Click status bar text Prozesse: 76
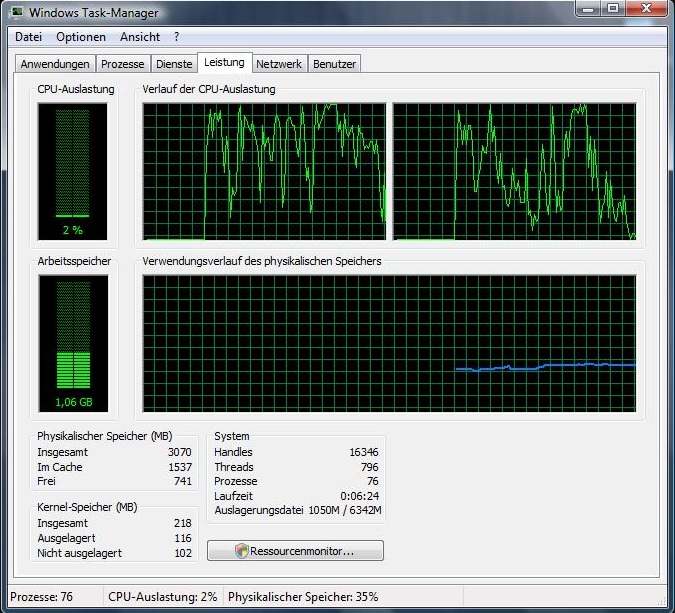The image size is (675, 613). click(41, 597)
